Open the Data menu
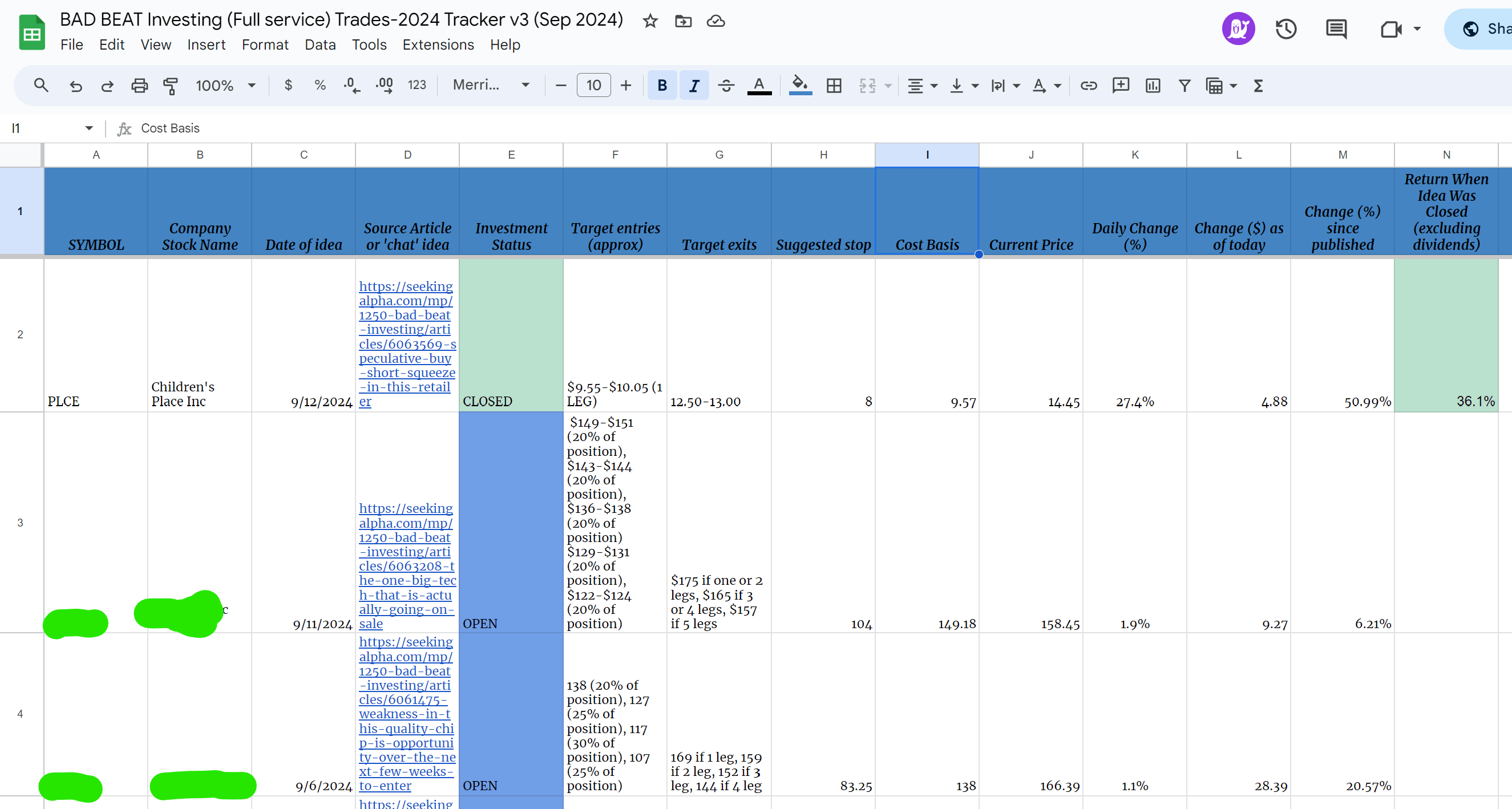 click(x=320, y=45)
